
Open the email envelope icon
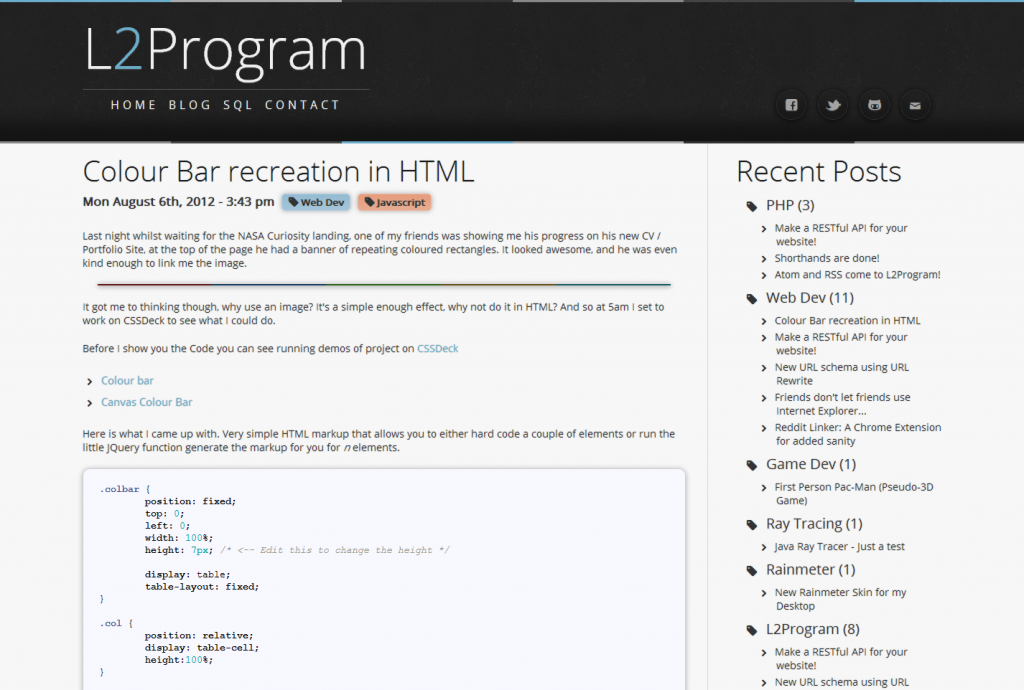click(915, 105)
